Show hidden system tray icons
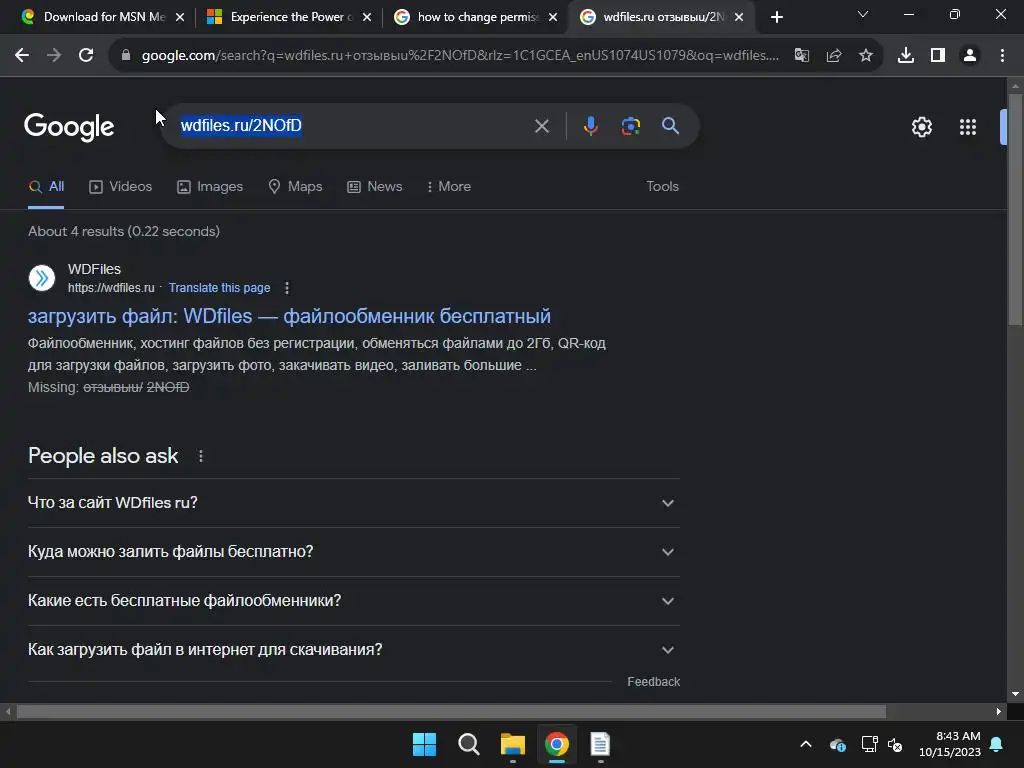The height and width of the screenshot is (768, 1024). (x=806, y=744)
